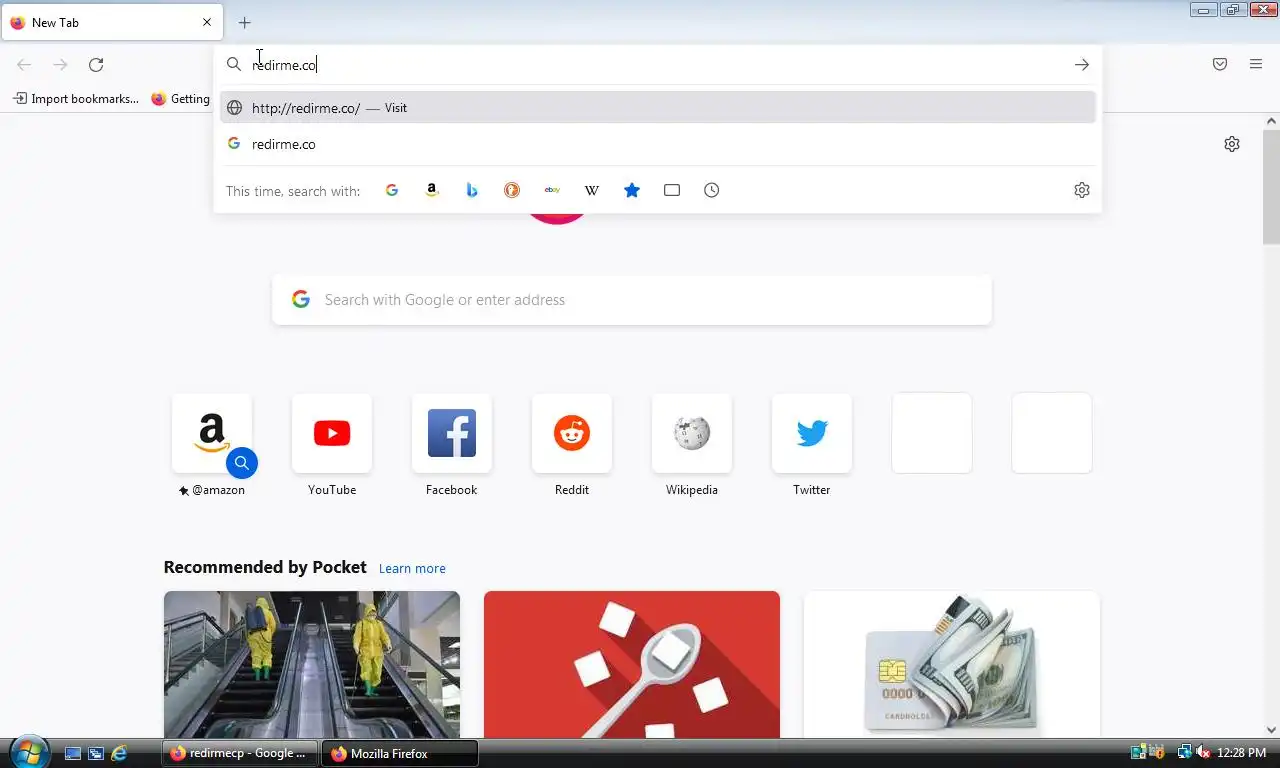Search this time with Google icon
1280x768 pixels.
tap(392, 190)
